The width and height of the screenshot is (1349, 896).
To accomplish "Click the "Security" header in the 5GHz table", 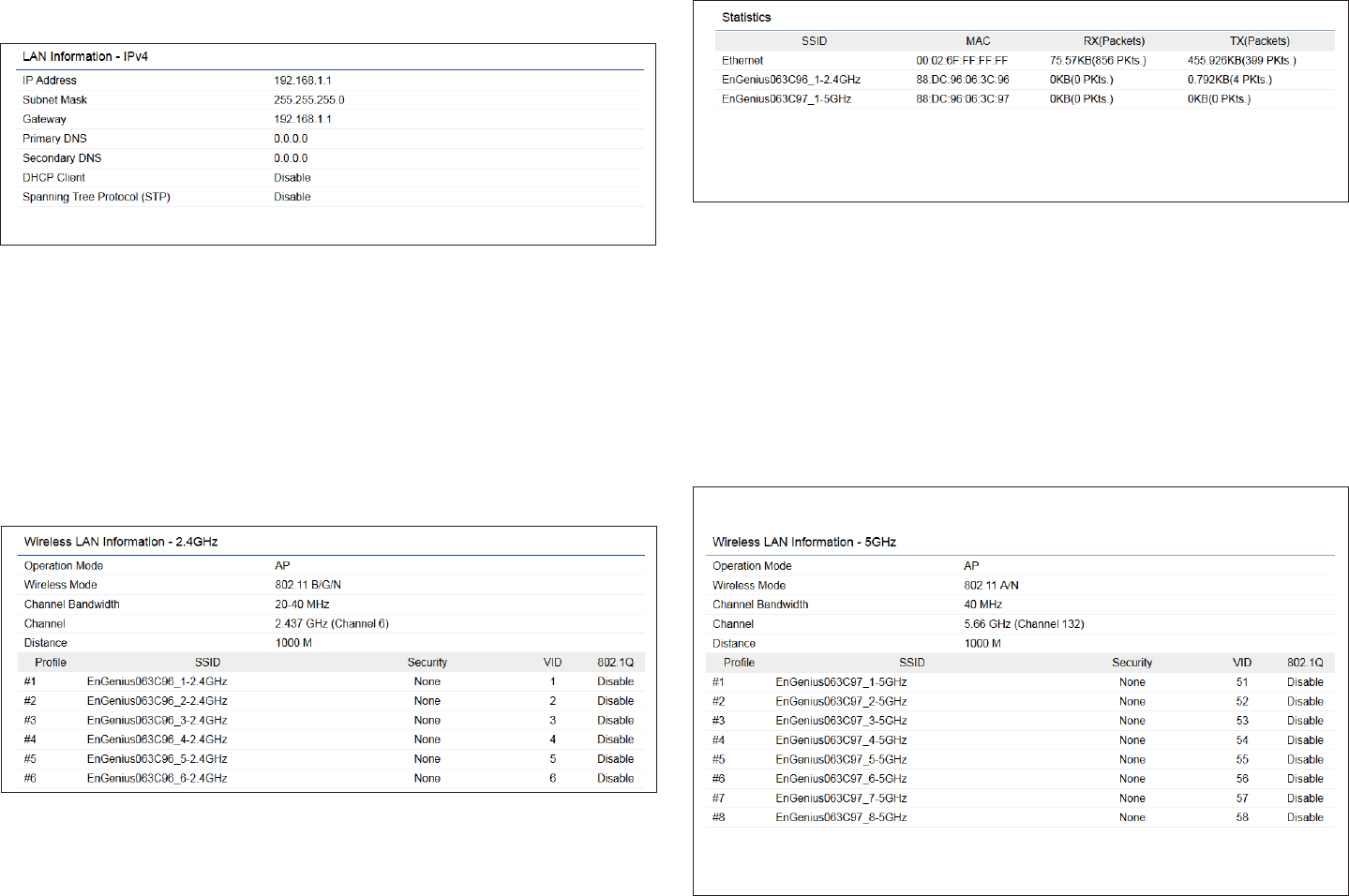I will [1132, 663].
